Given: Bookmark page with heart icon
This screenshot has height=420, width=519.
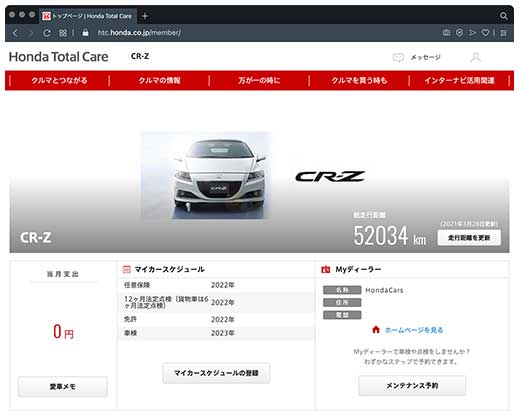Looking at the screenshot, I should 485,32.
